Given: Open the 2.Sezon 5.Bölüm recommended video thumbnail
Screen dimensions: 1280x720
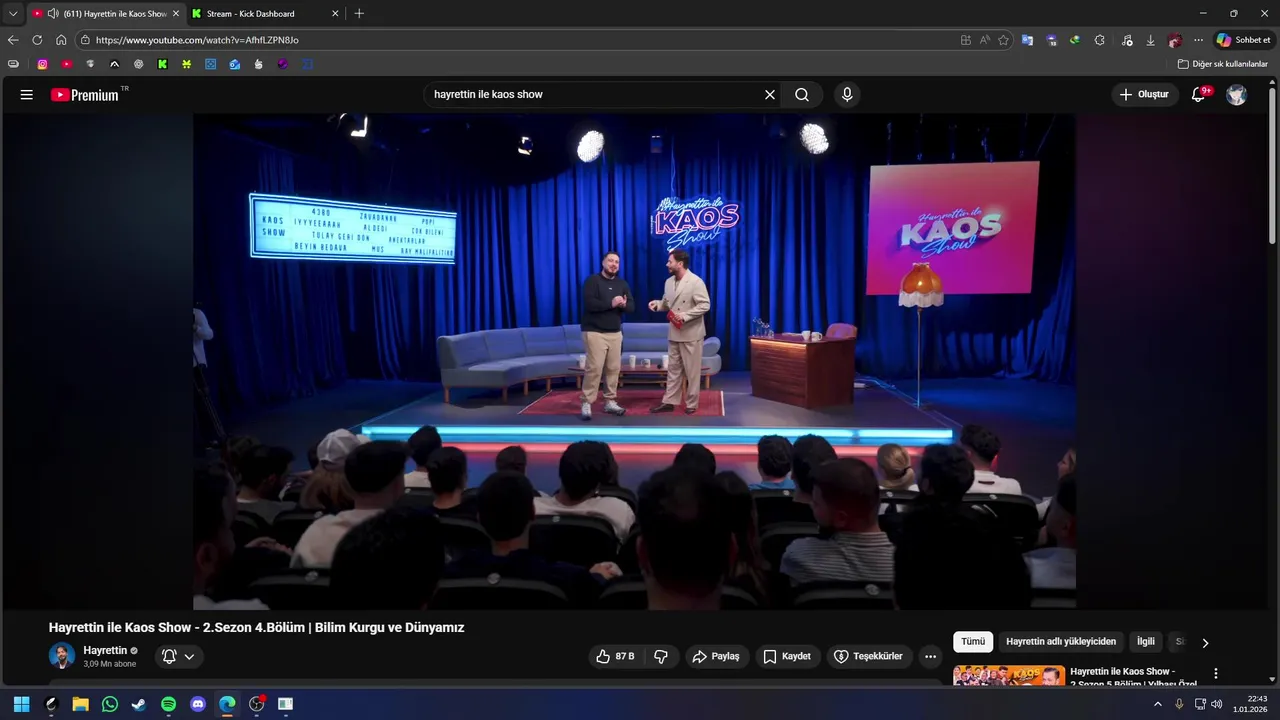Looking at the screenshot, I should tap(1009, 676).
